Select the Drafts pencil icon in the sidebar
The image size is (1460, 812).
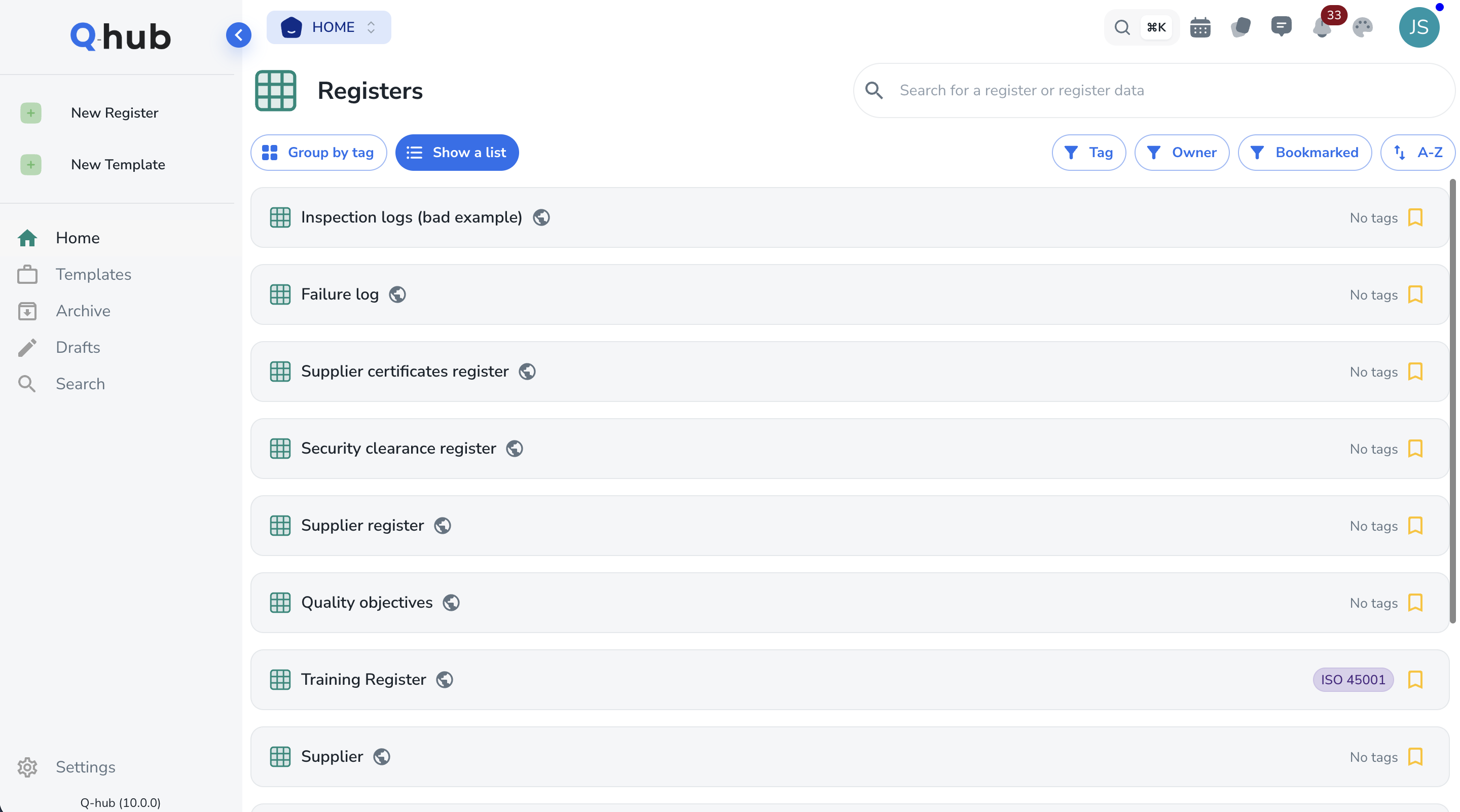(x=28, y=347)
